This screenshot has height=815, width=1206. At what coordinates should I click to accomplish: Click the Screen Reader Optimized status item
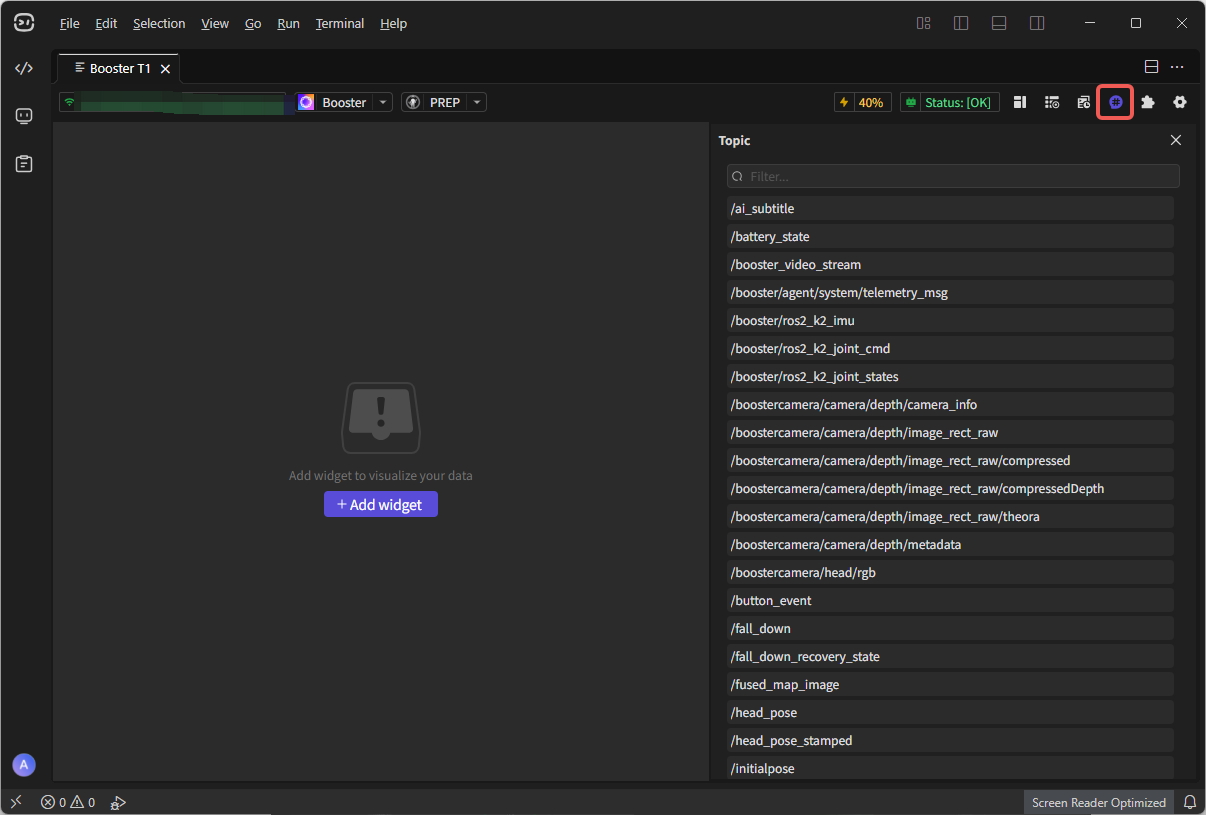tap(1099, 802)
